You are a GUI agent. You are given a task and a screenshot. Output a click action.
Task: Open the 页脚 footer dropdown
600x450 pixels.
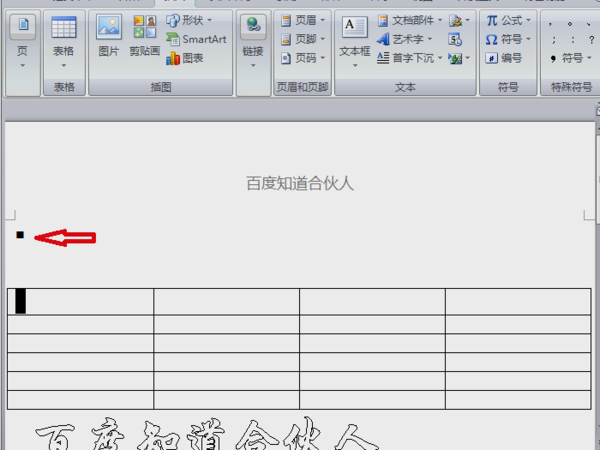[303, 39]
